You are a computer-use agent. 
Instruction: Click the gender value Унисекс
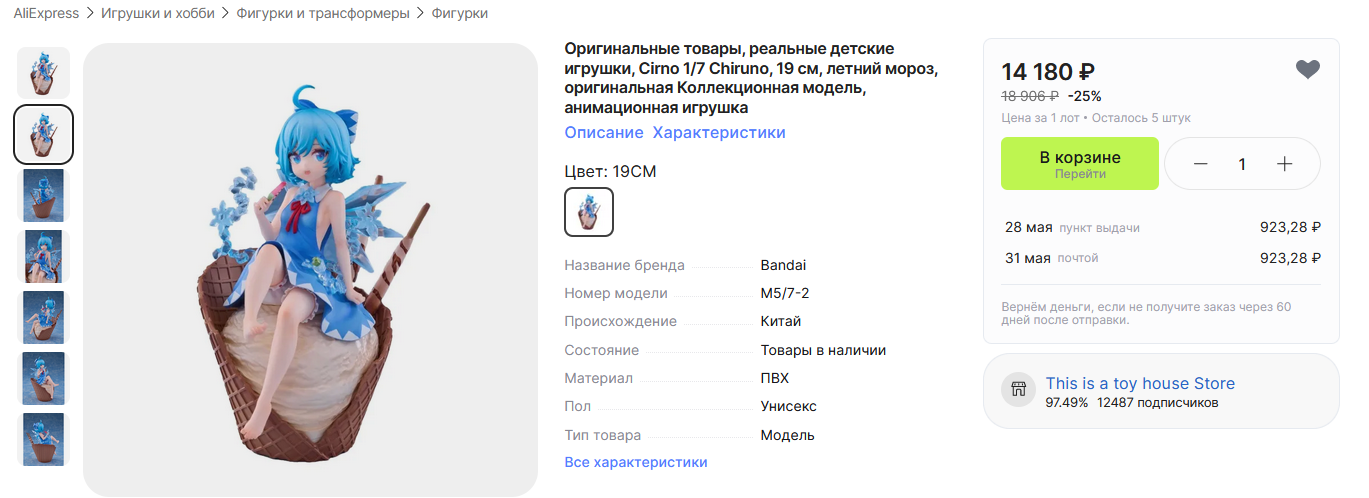(789, 407)
